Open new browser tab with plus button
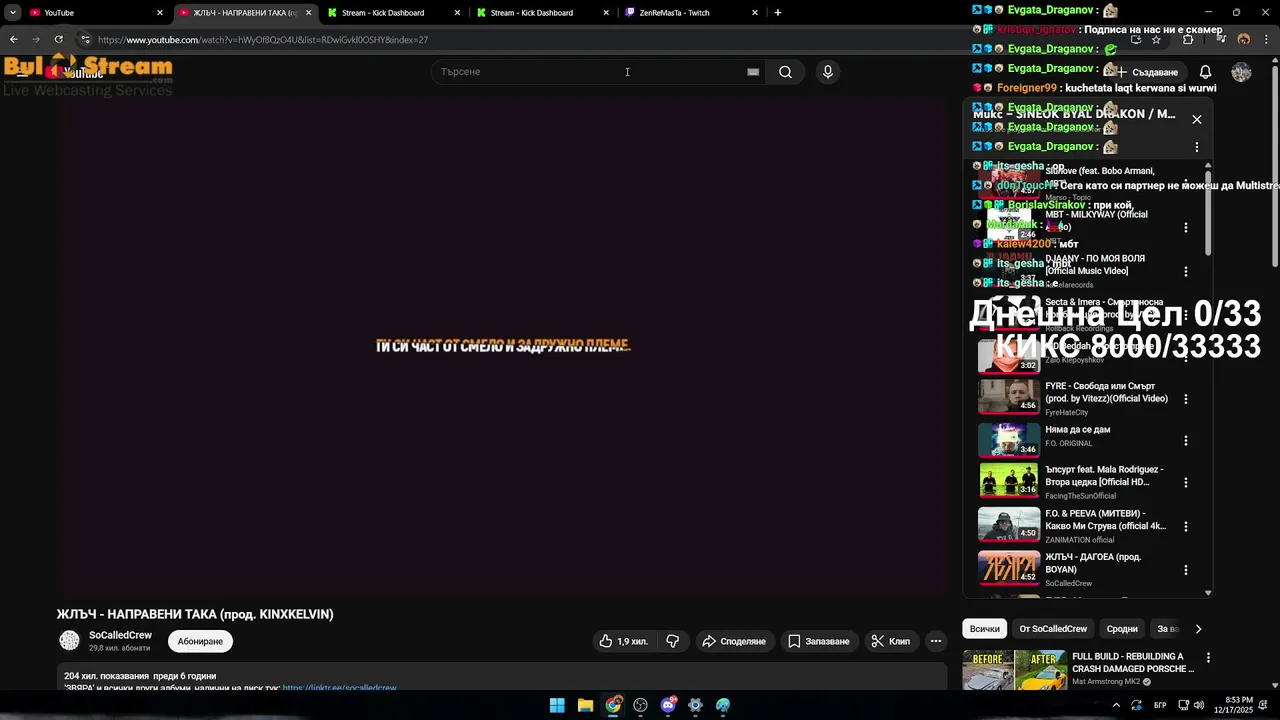The height and width of the screenshot is (720, 1280). pos(778,13)
